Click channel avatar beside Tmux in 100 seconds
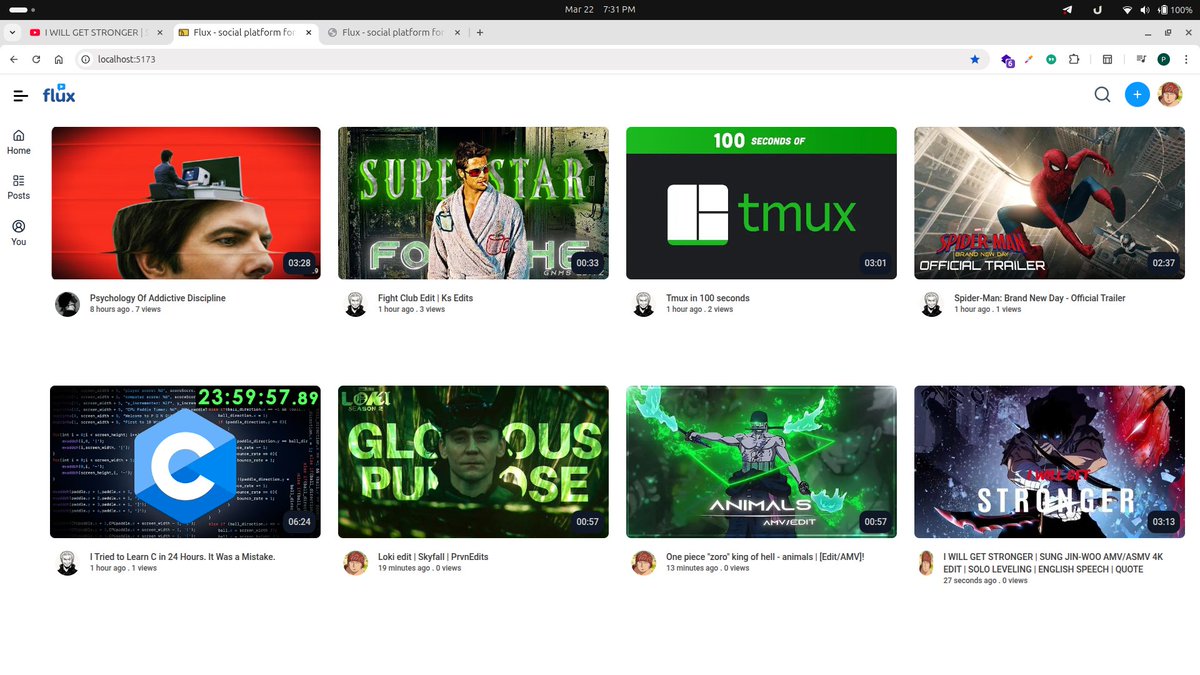 [644, 305]
